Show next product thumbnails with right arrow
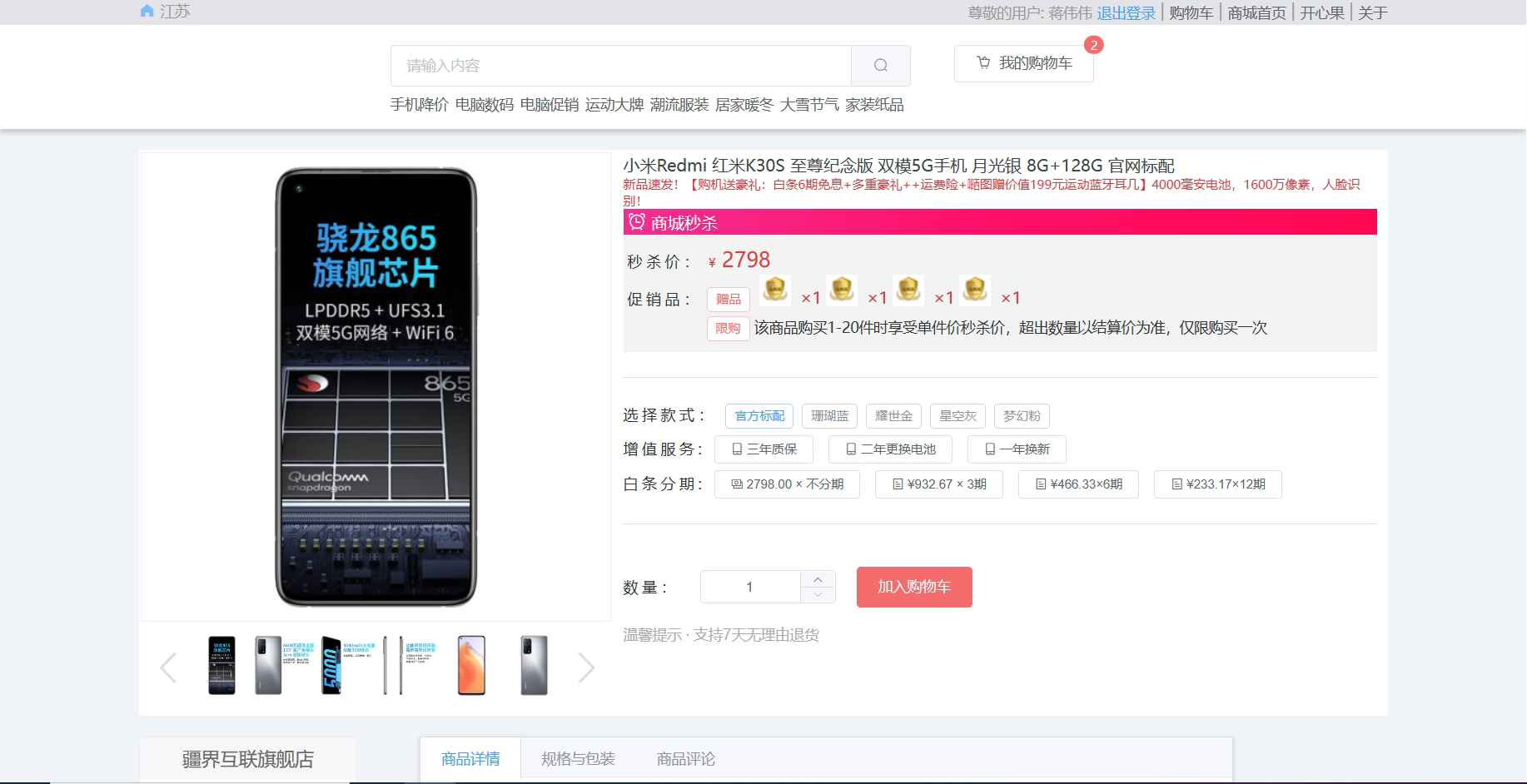This screenshot has height=784, width=1527. pos(586,667)
